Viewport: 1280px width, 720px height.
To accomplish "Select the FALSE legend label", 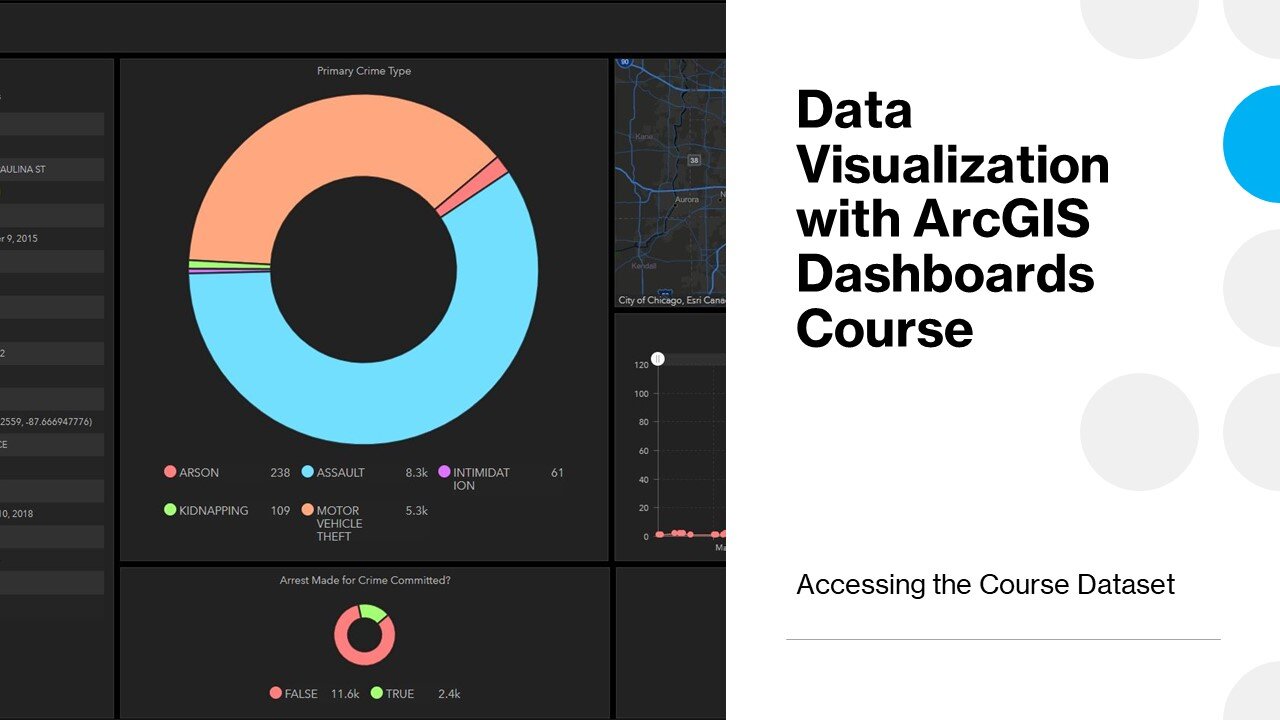I will point(301,694).
